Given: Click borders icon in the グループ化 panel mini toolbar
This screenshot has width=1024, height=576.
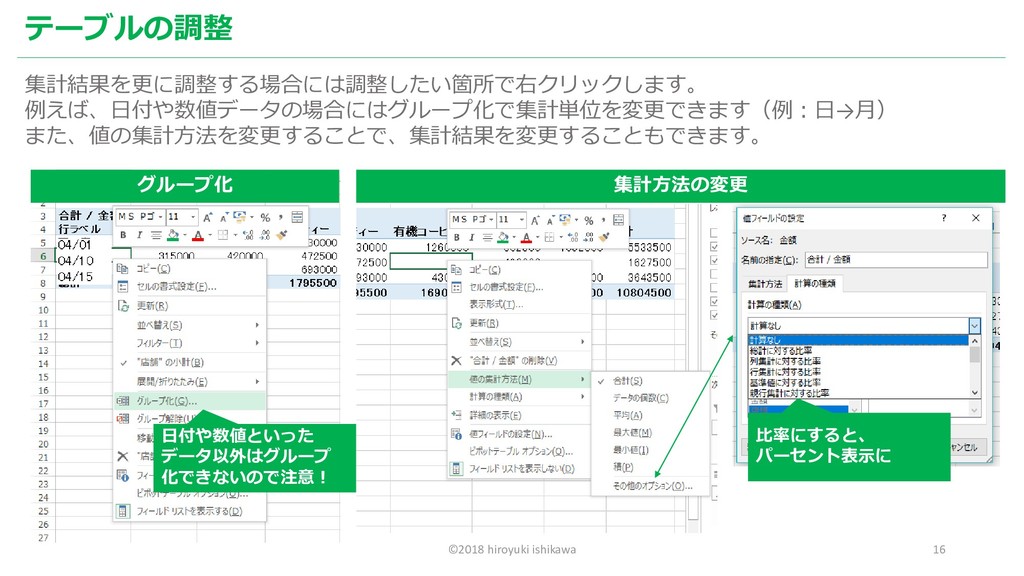Looking at the screenshot, I should click(223, 235).
